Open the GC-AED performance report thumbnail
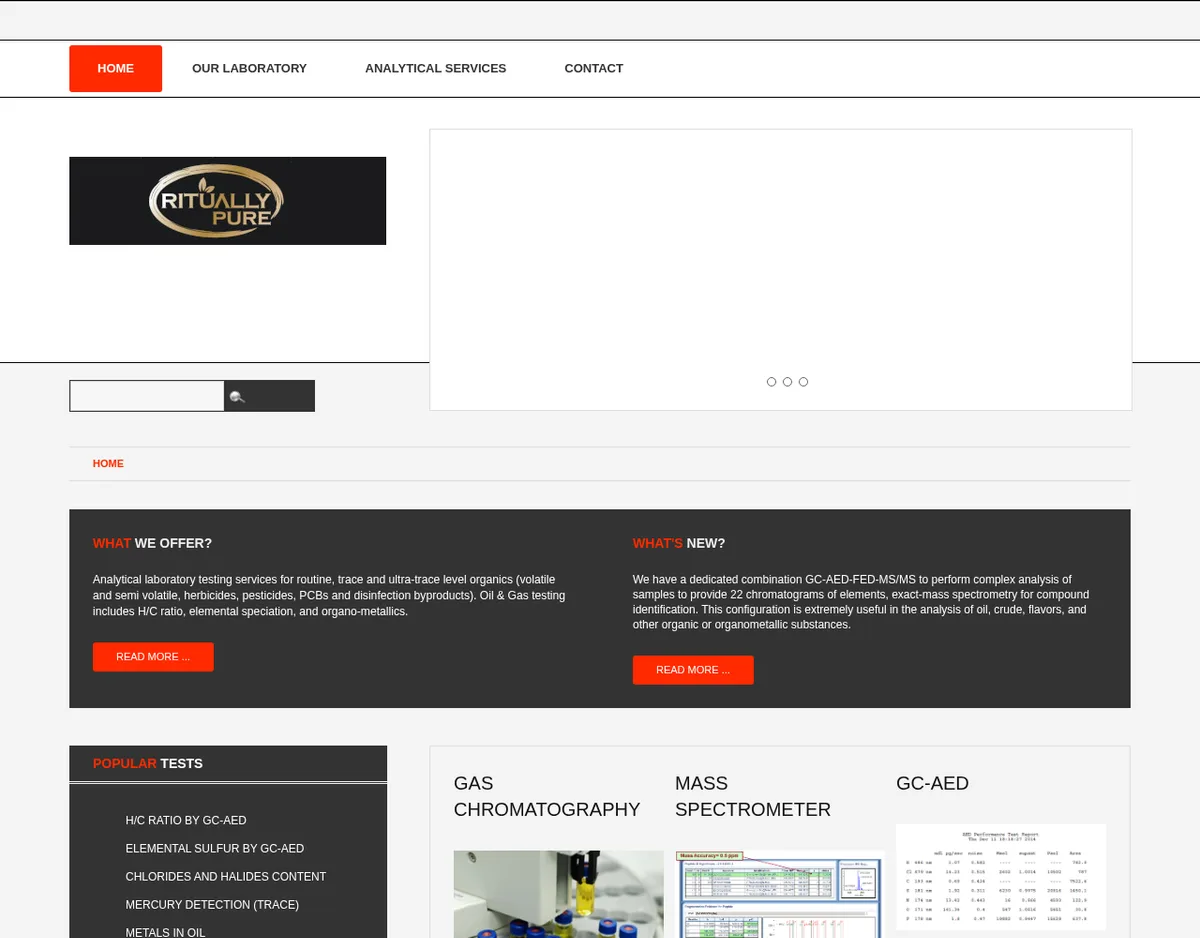This screenshot has height=938, width=1200. [1001, 877]
